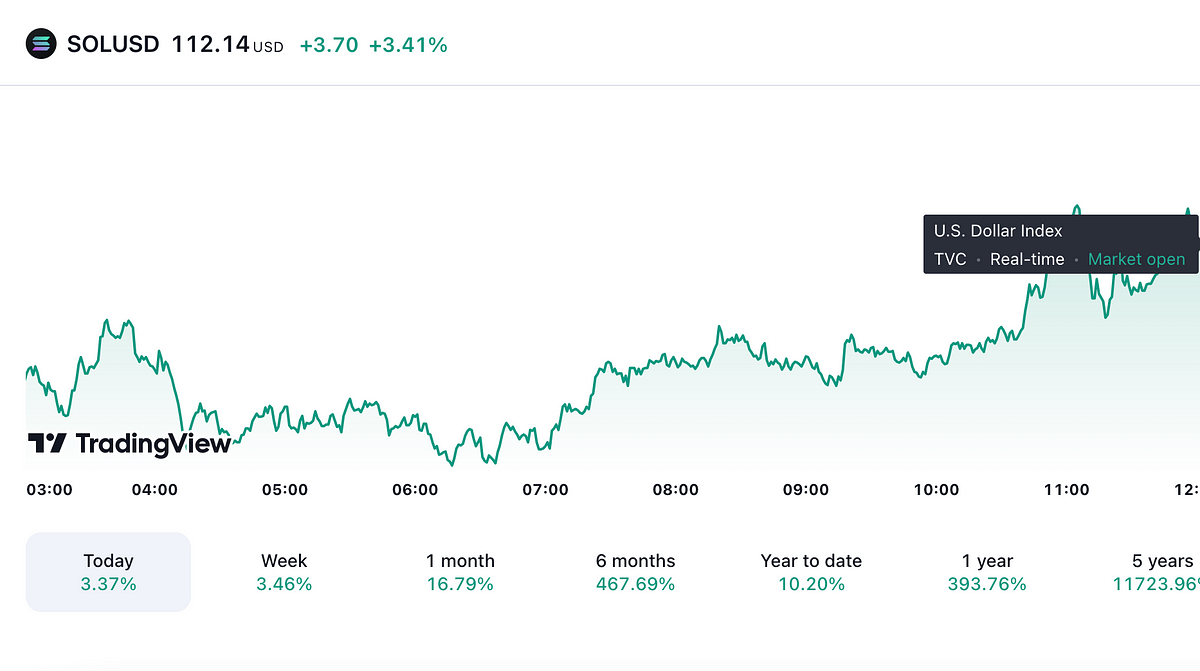The width and height of the screenshot is (1200, 671).
Task: Click the +3.41% percent change label
Action: (408, 45)
